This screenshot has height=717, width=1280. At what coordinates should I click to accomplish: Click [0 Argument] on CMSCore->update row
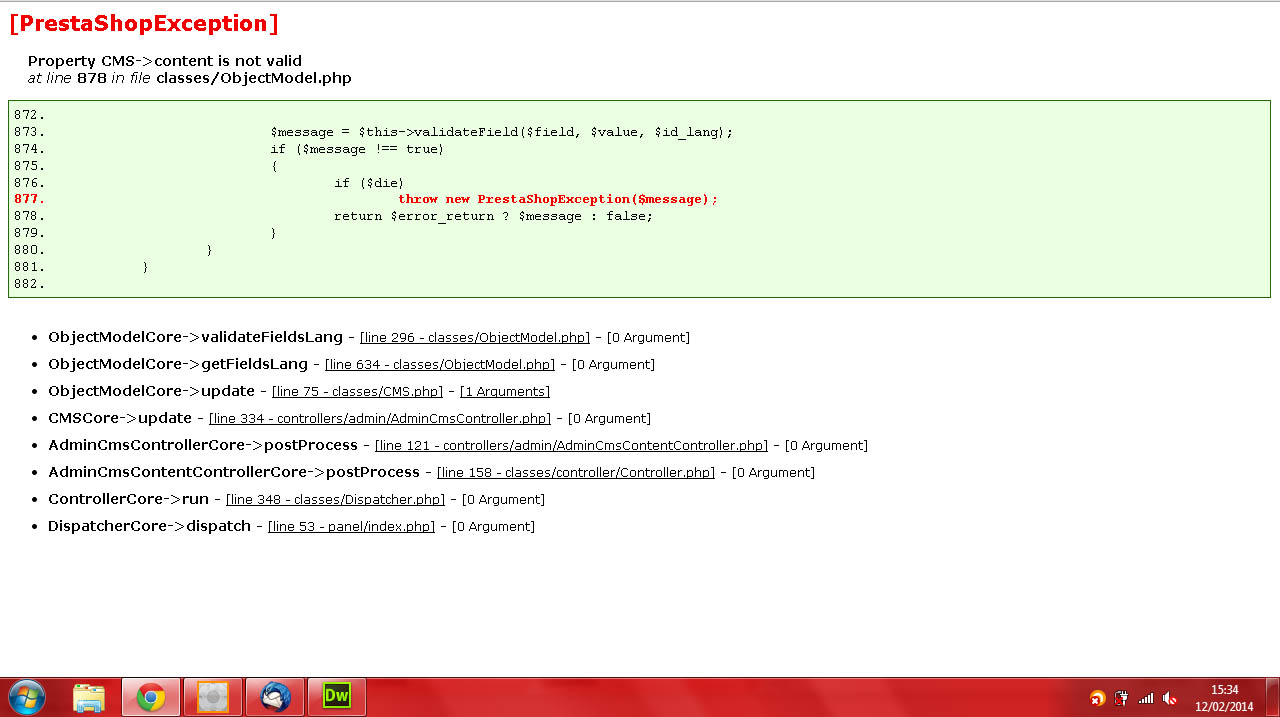609,419
